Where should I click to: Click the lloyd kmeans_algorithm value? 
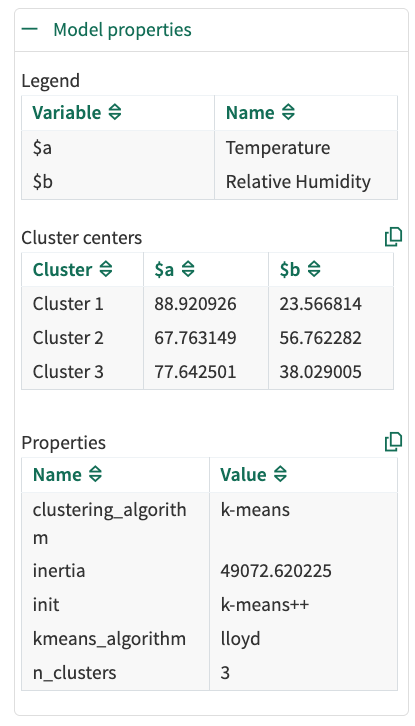click(x=240, y=638)
